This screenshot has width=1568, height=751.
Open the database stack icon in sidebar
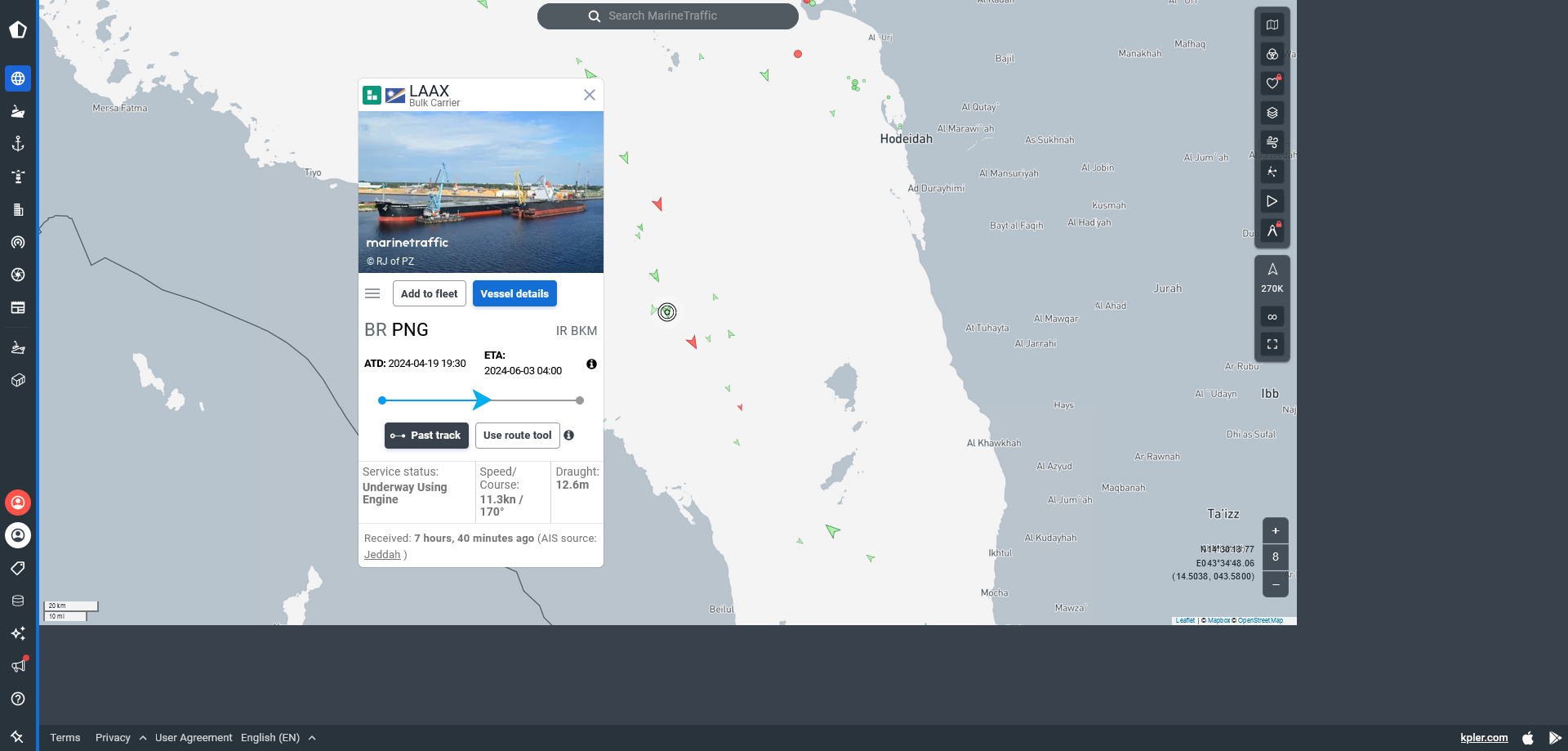coord(18,601)
